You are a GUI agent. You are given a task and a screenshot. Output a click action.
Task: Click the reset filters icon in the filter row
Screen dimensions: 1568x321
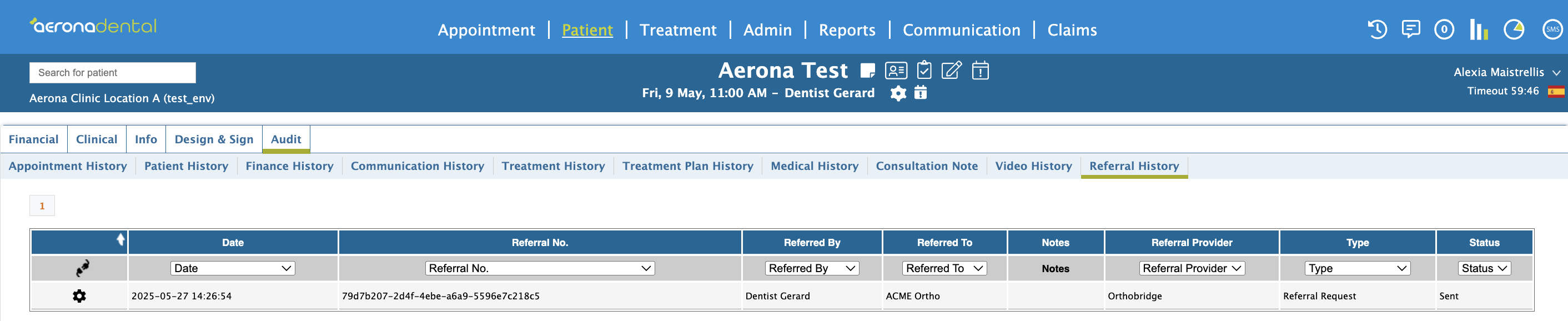82,268
